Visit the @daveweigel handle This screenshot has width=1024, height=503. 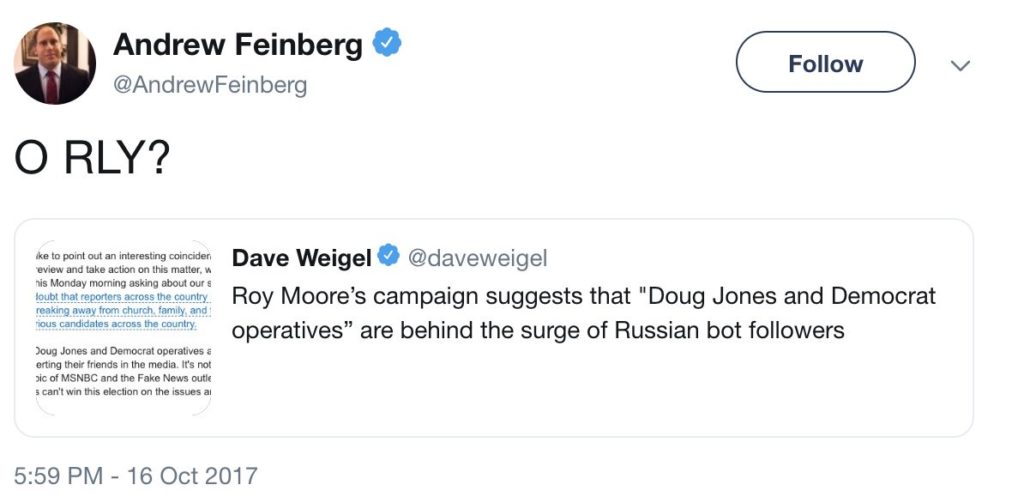[477, 258]
